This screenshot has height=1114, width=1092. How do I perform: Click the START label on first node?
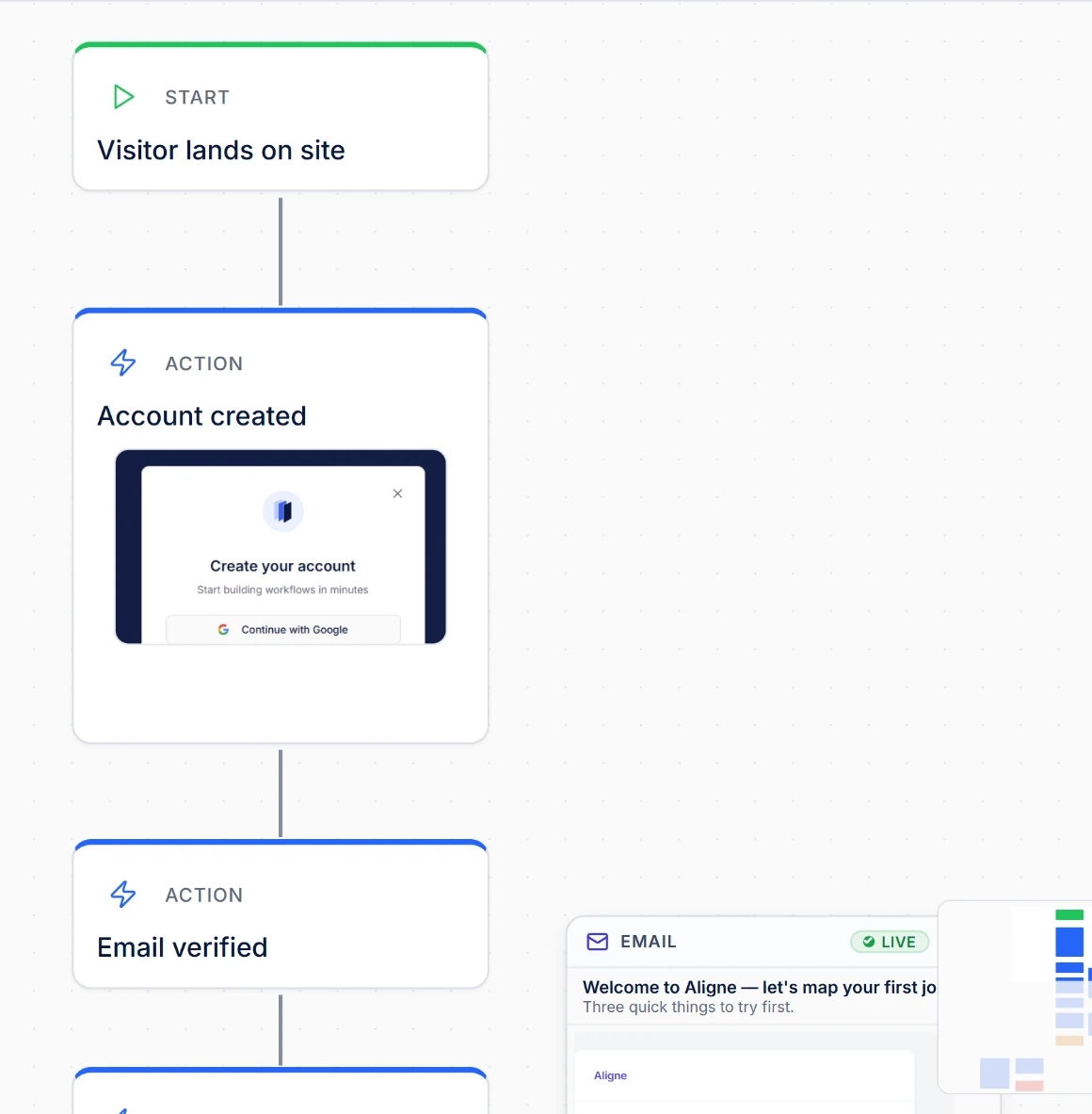(198, 97)
